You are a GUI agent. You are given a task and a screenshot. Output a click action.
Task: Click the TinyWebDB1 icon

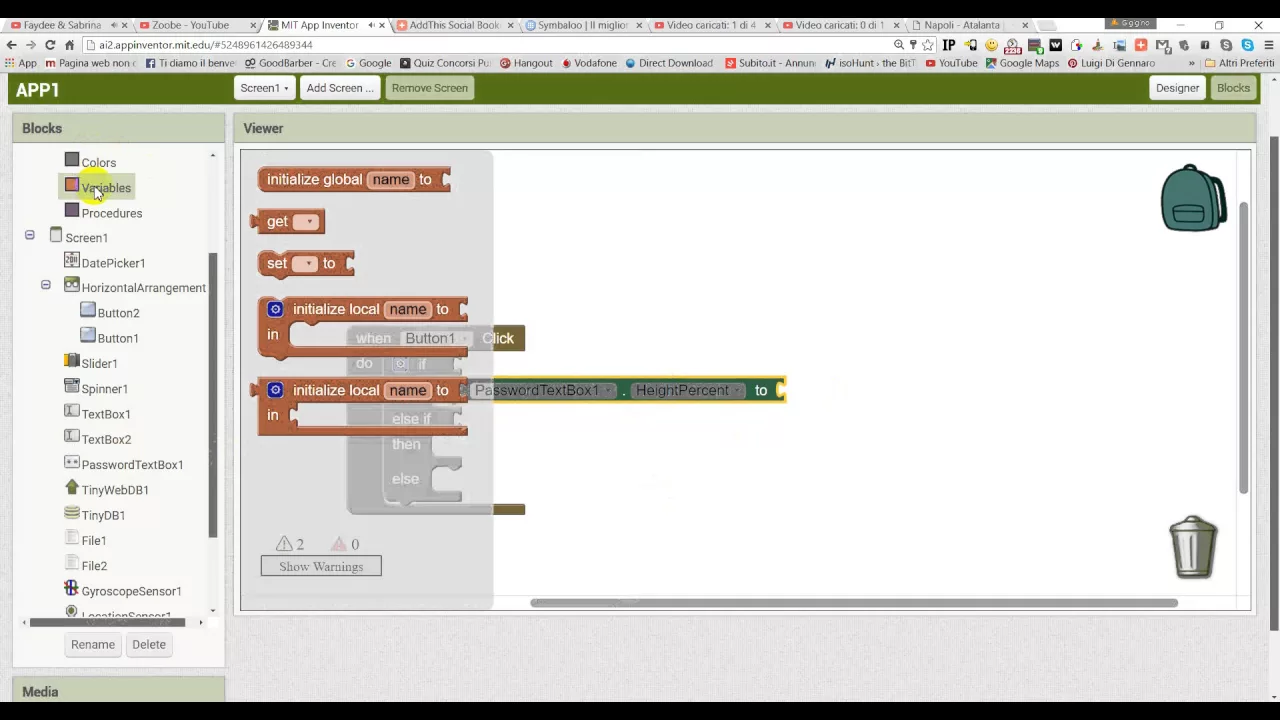coord(72,487)
